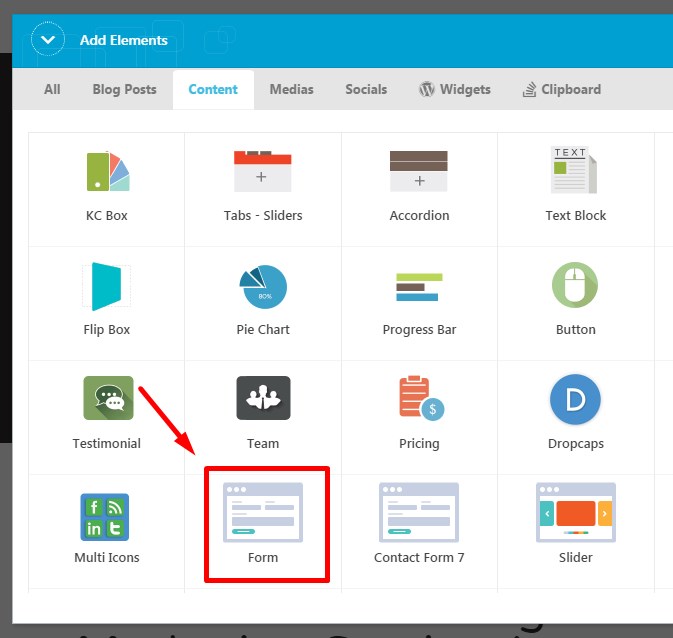Select the Progress Bar element
The width and height of the screenshot is (673, 638).
tap(418, 287)
